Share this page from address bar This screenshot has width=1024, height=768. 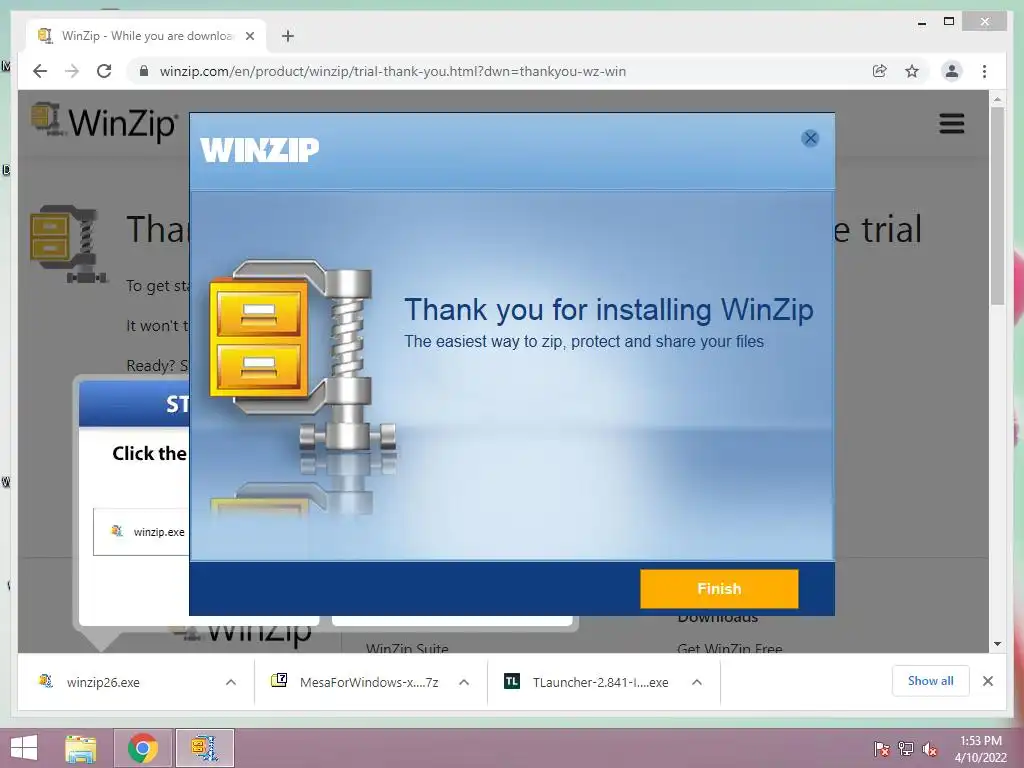coord(879,71)
